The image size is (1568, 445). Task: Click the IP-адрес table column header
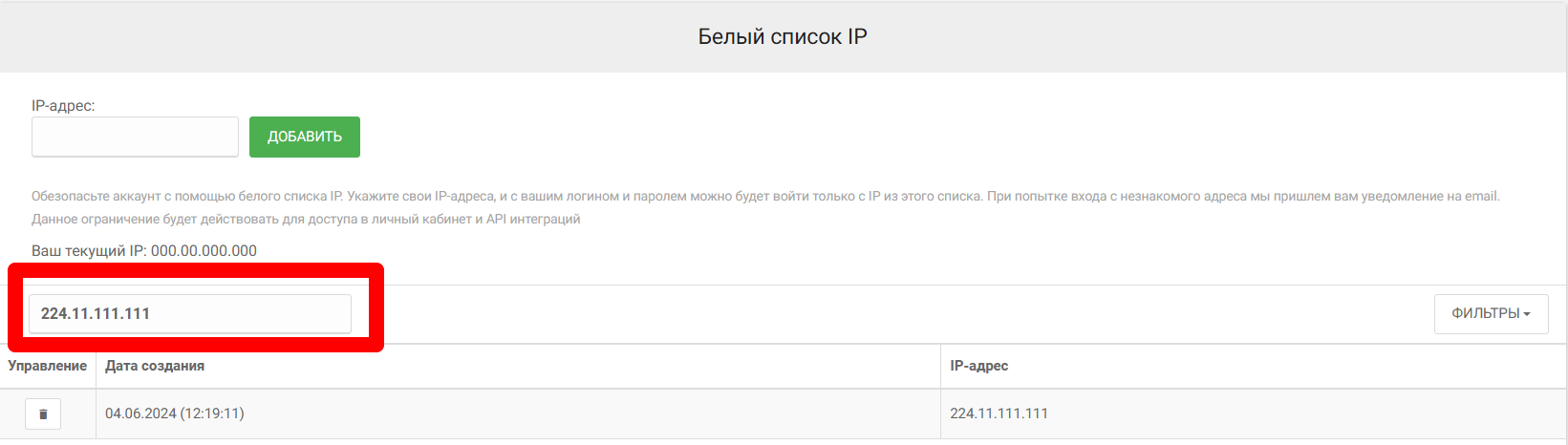[978, 366]
